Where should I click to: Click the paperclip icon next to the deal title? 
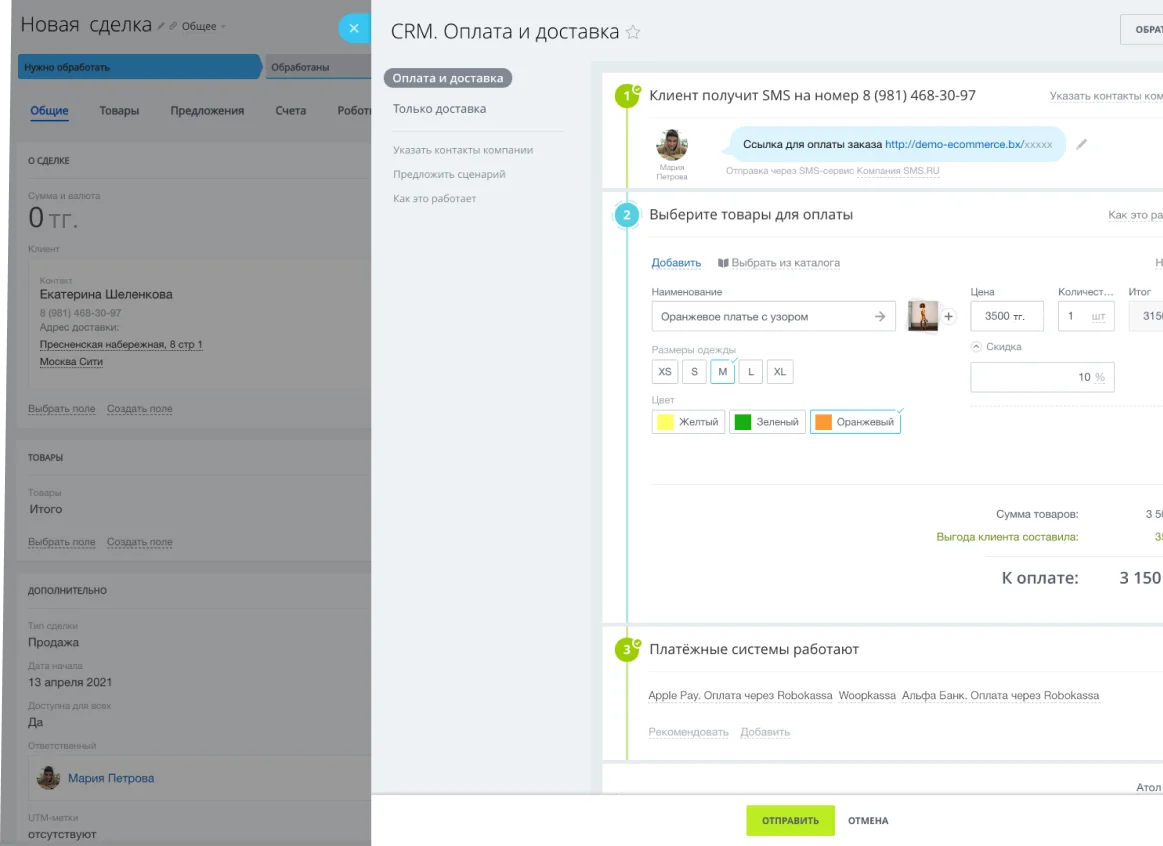click(174, 25)
